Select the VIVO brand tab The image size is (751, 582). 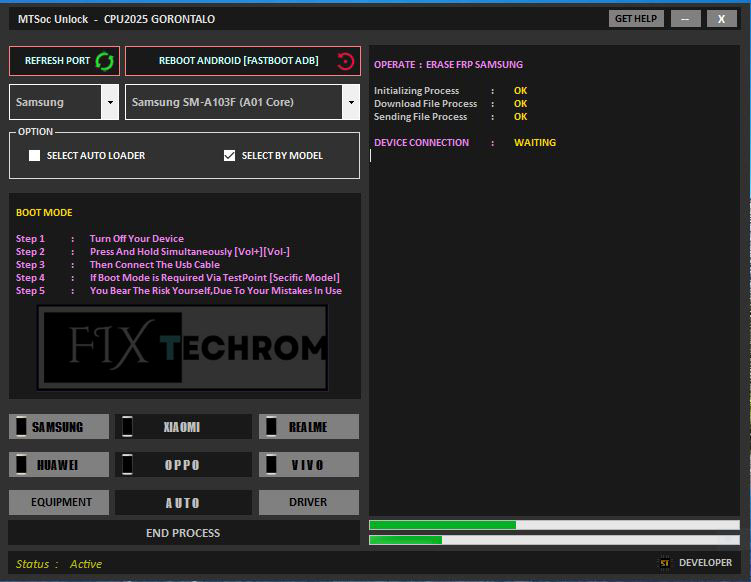pyautogui.click(x=309, y=464)
